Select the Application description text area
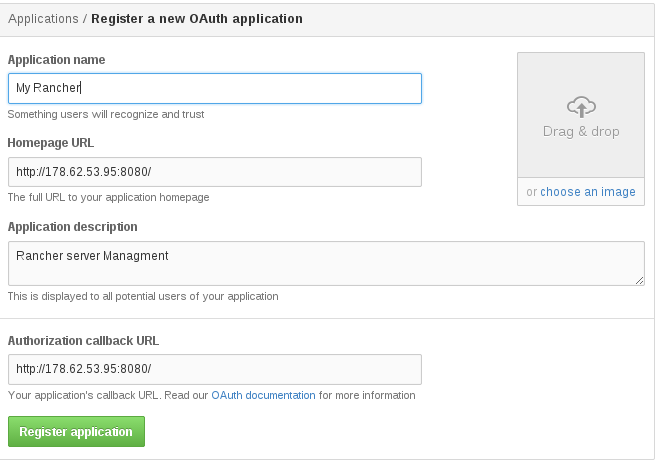This screenshot has height=461, width=655. 325,263
